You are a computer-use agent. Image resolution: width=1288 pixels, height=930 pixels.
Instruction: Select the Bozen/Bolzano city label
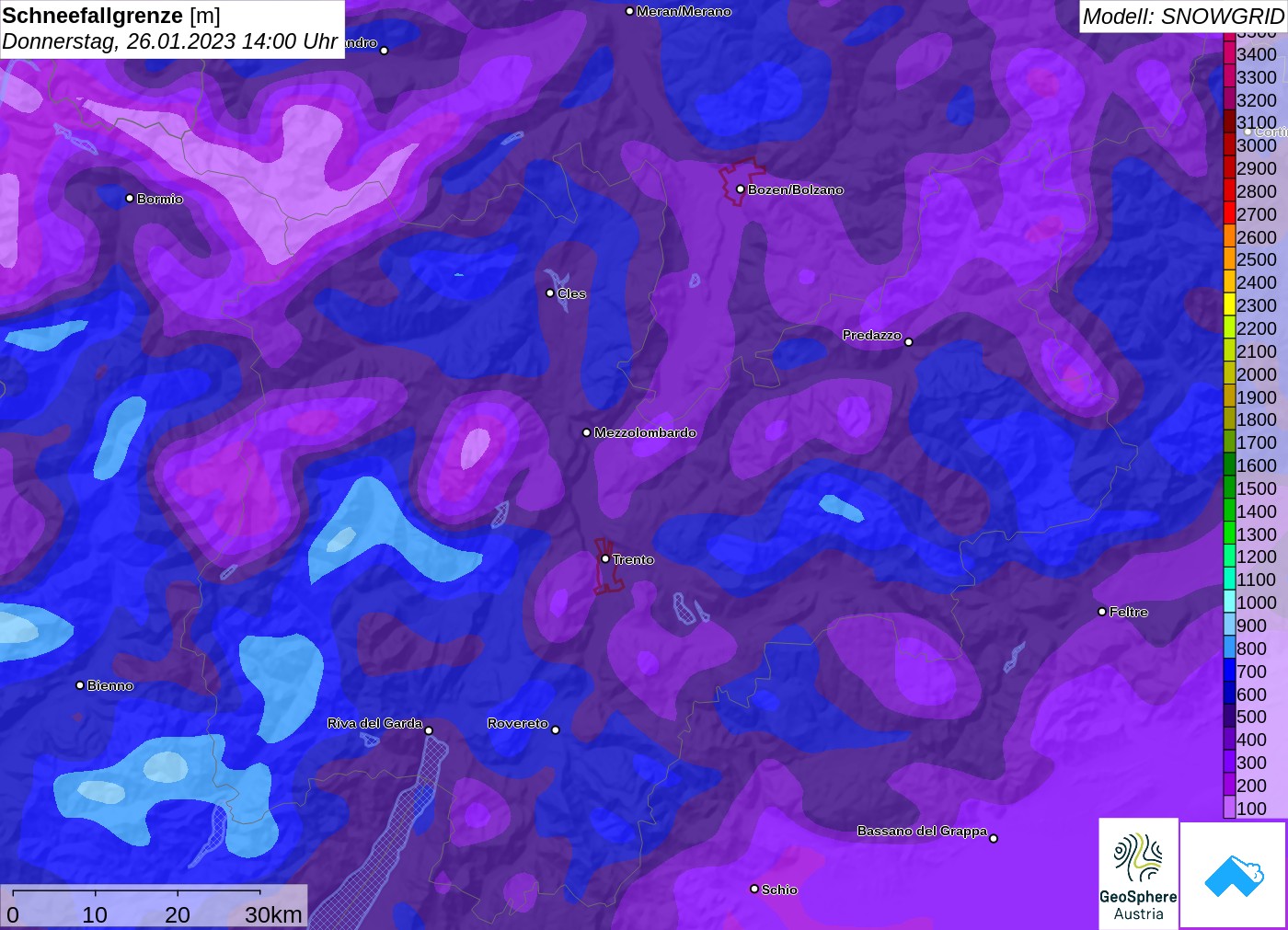[x=795, y=189]
